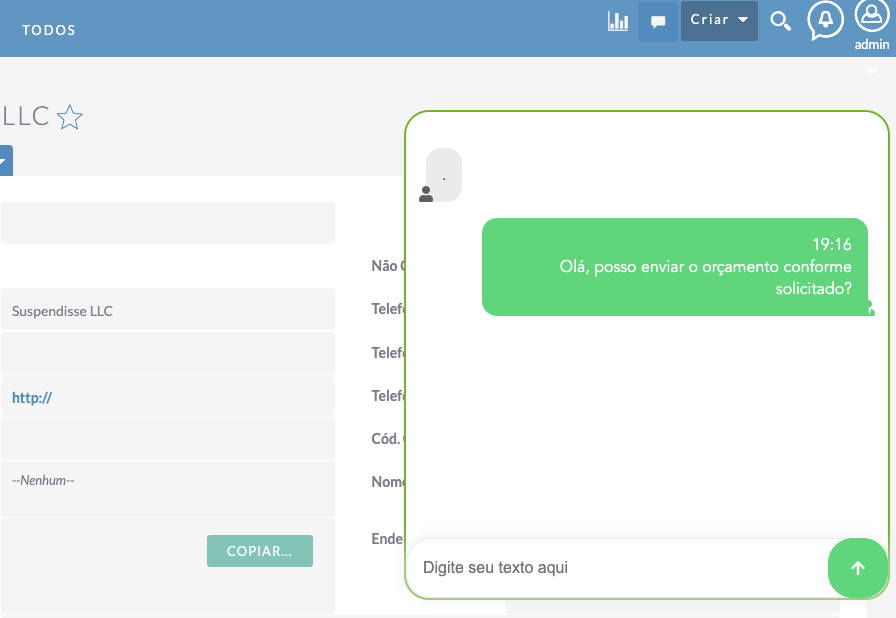Mark record as favorite with star icon
This screenshot has width=896, height=618.
pyautogui.click(x=70, y=117)
